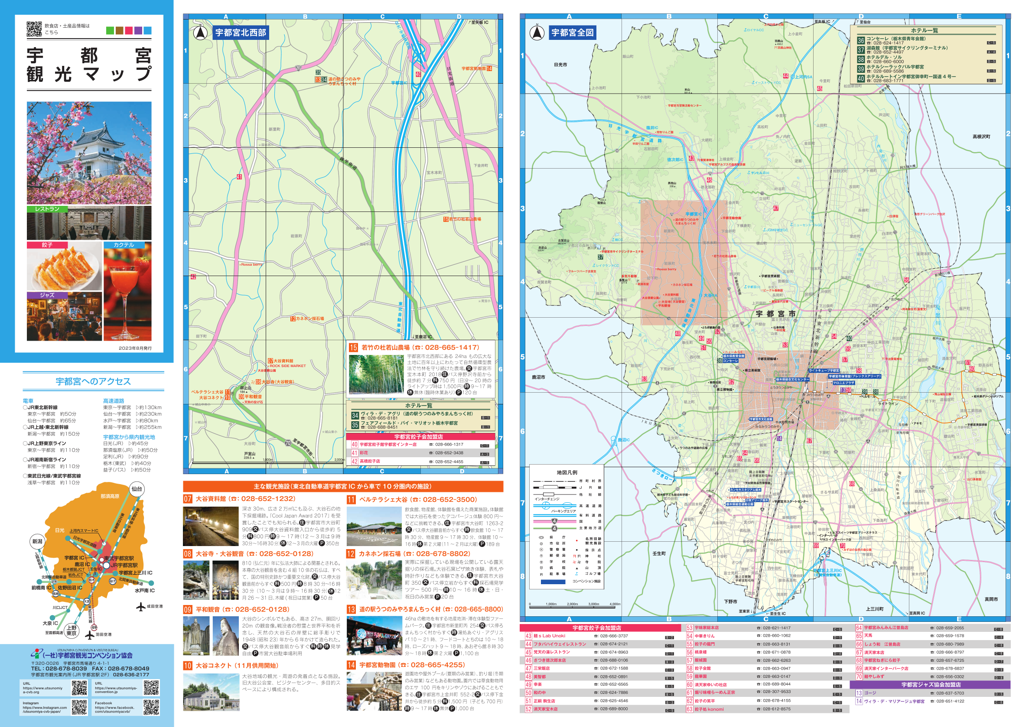This screenshot has width=1024, height=727.
Task: Click the 仙台 circle on the access map
Action: coord(136,489)
